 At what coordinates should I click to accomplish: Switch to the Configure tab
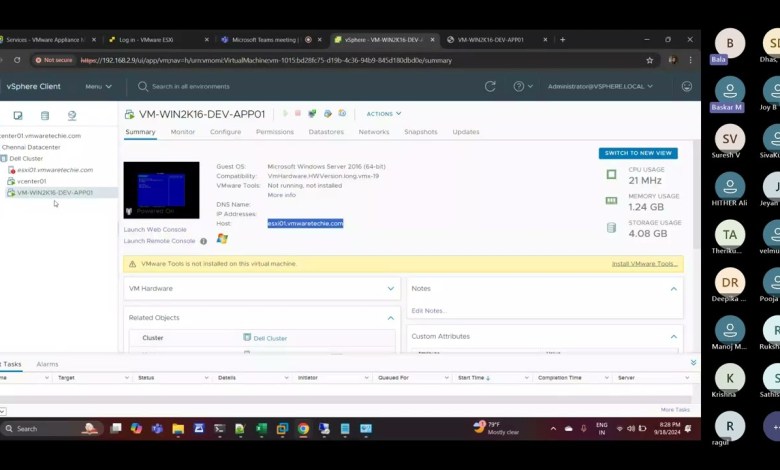(225, 132)
